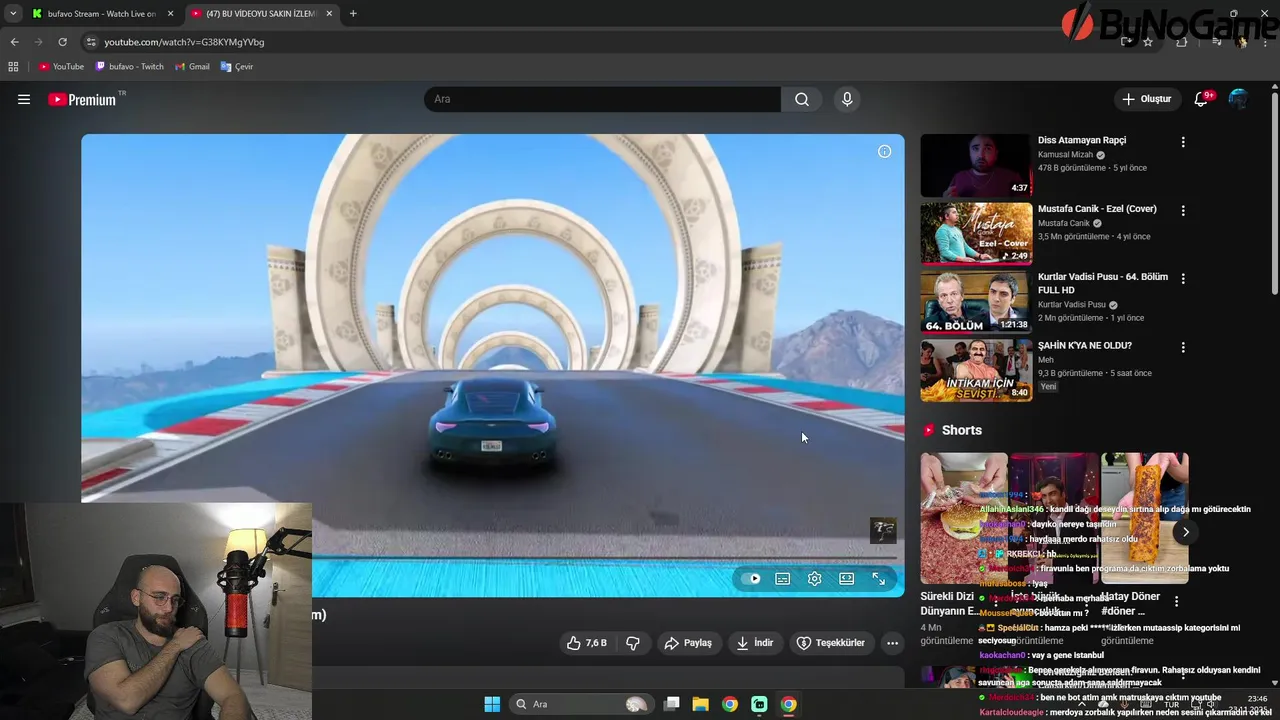
Task: Open the ŞAHİN K'YA NE OLDU? title
Action: pos(1085,345)
